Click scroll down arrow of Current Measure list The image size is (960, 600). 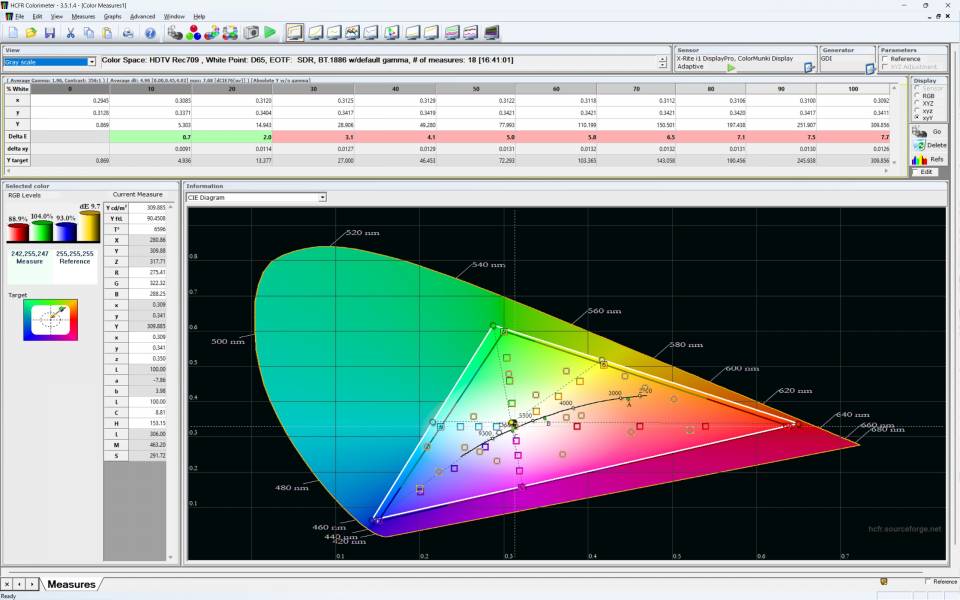pos(170,557)
